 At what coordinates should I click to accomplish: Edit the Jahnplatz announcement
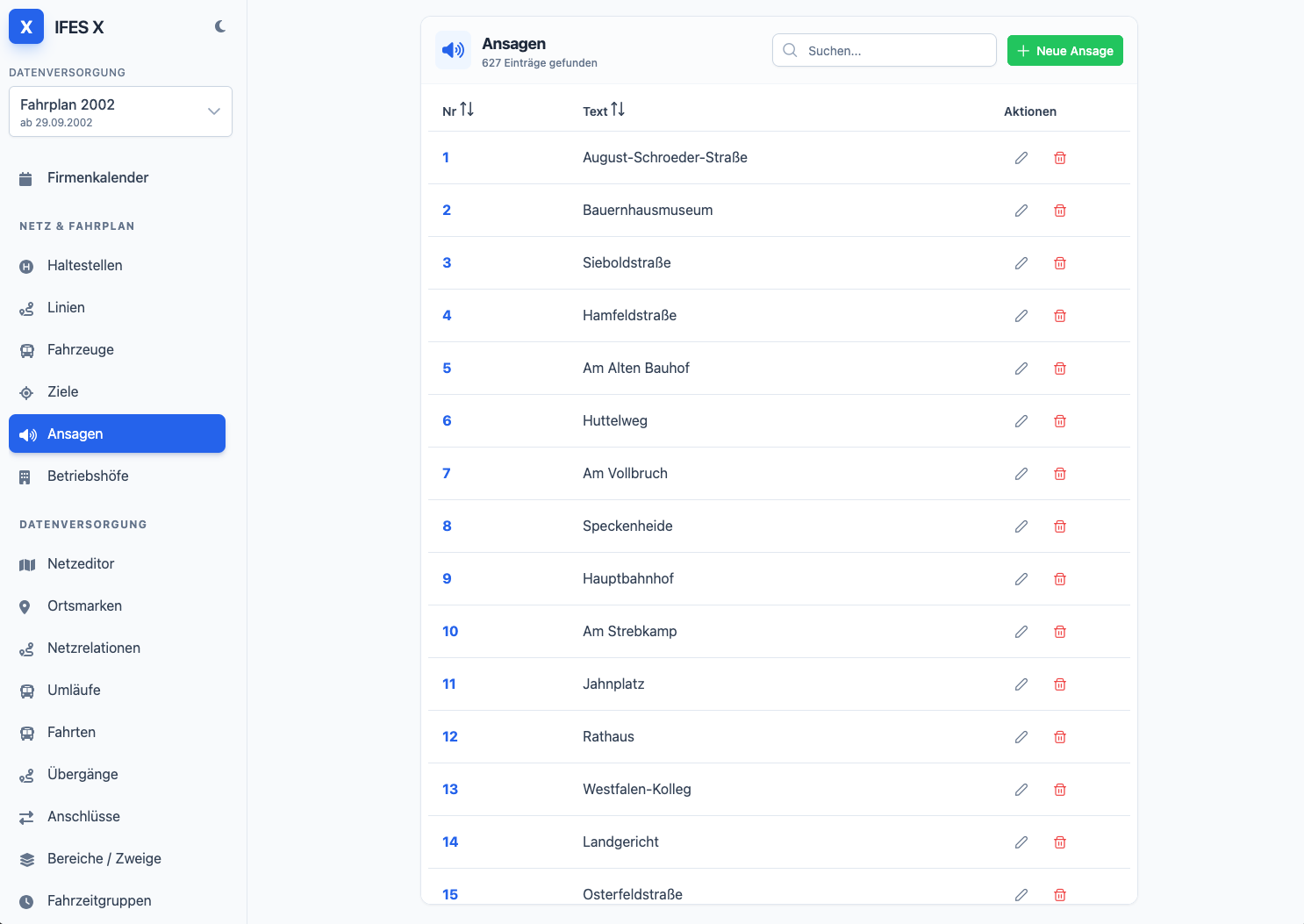(1021, 684)
